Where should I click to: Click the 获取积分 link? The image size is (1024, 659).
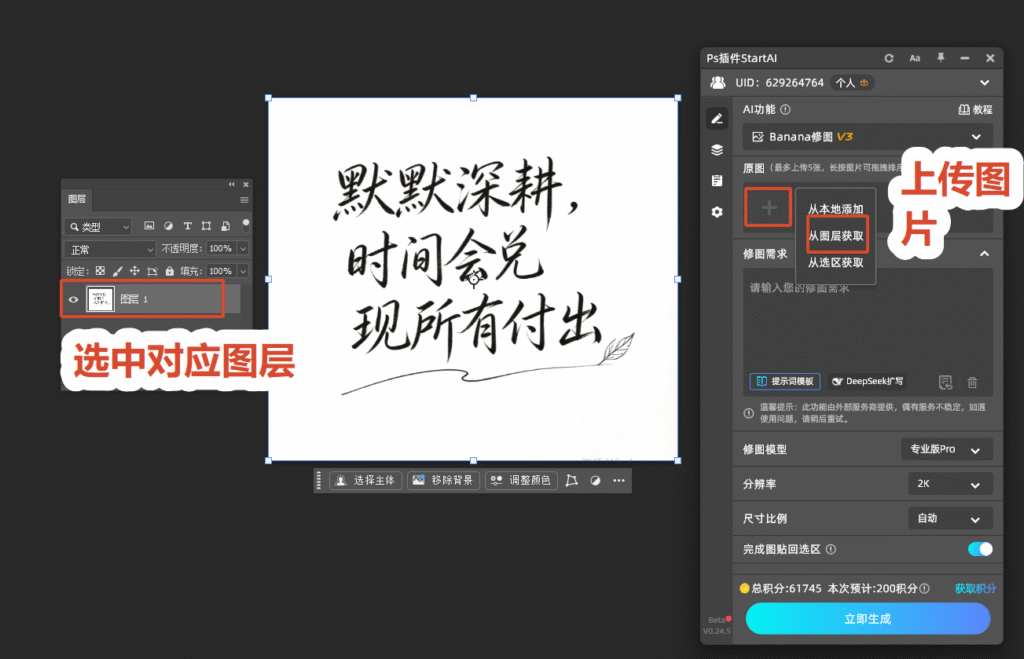(975, 588)
